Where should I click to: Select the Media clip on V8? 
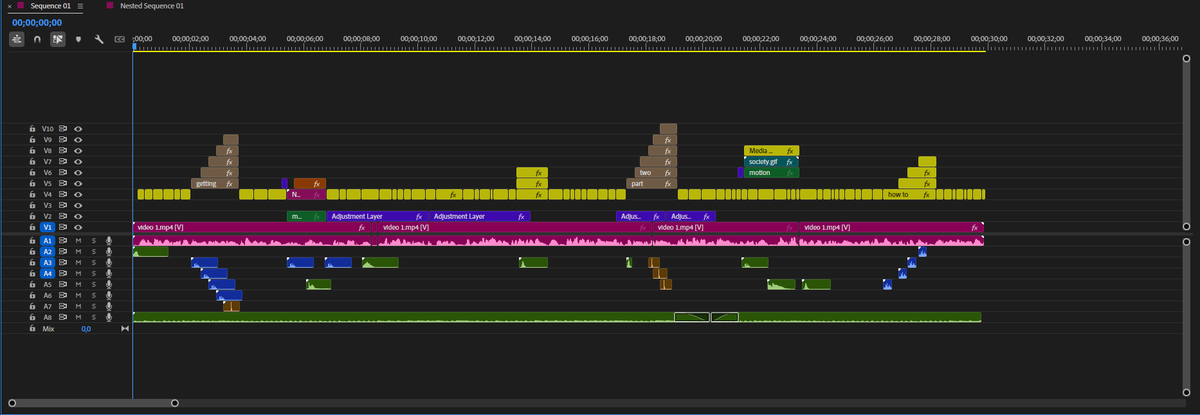tap(771, 151)
